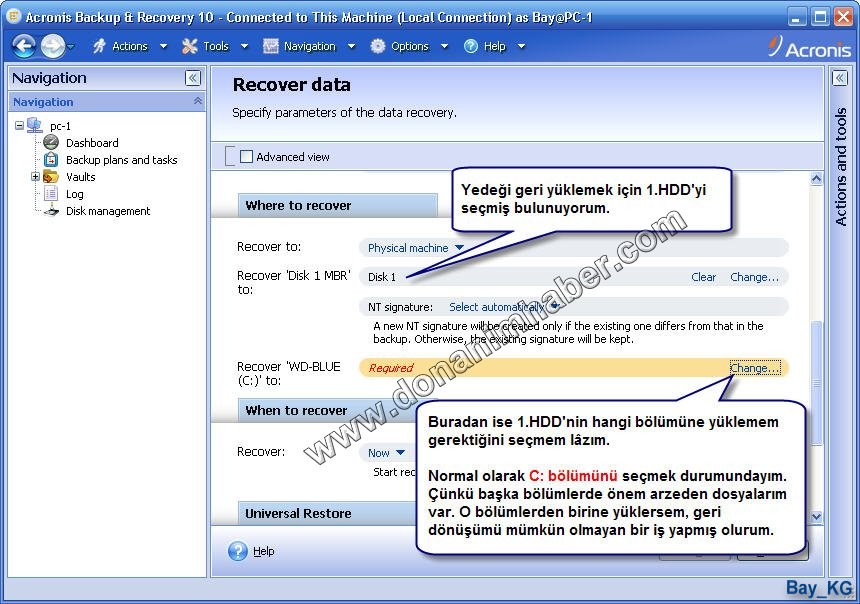Select Dashboard in navigation tree
Viewport: 860px width, 604px height.
92,143
